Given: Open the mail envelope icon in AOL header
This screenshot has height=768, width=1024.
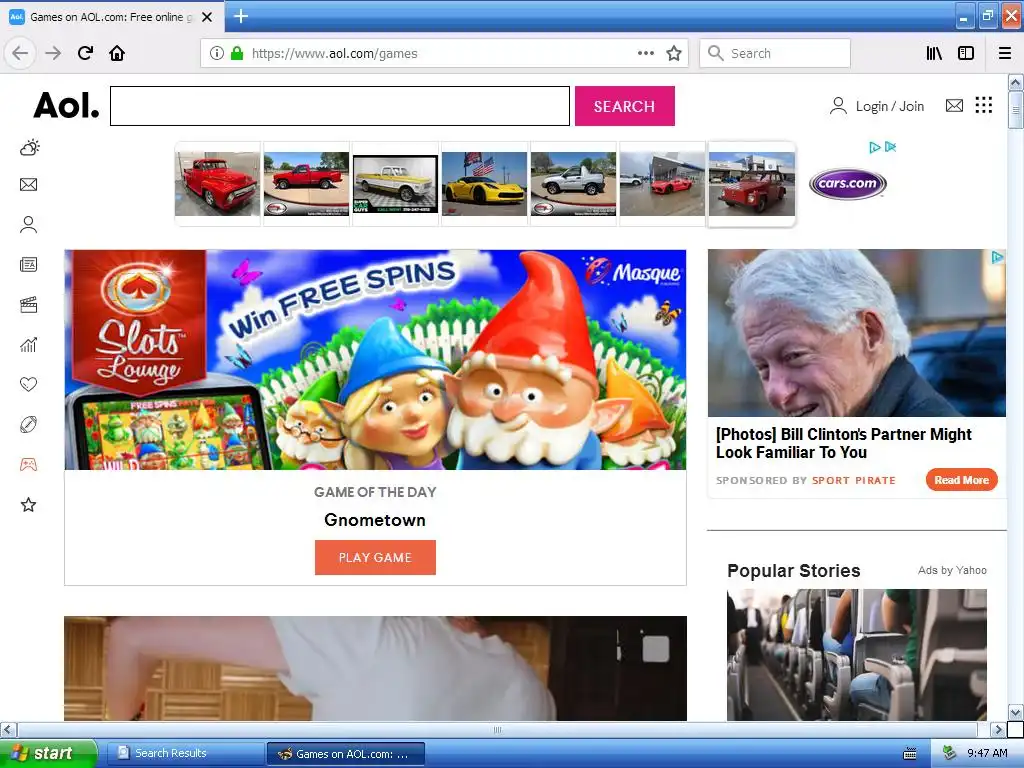Looking at the screenshot, I should click(954, 105).
